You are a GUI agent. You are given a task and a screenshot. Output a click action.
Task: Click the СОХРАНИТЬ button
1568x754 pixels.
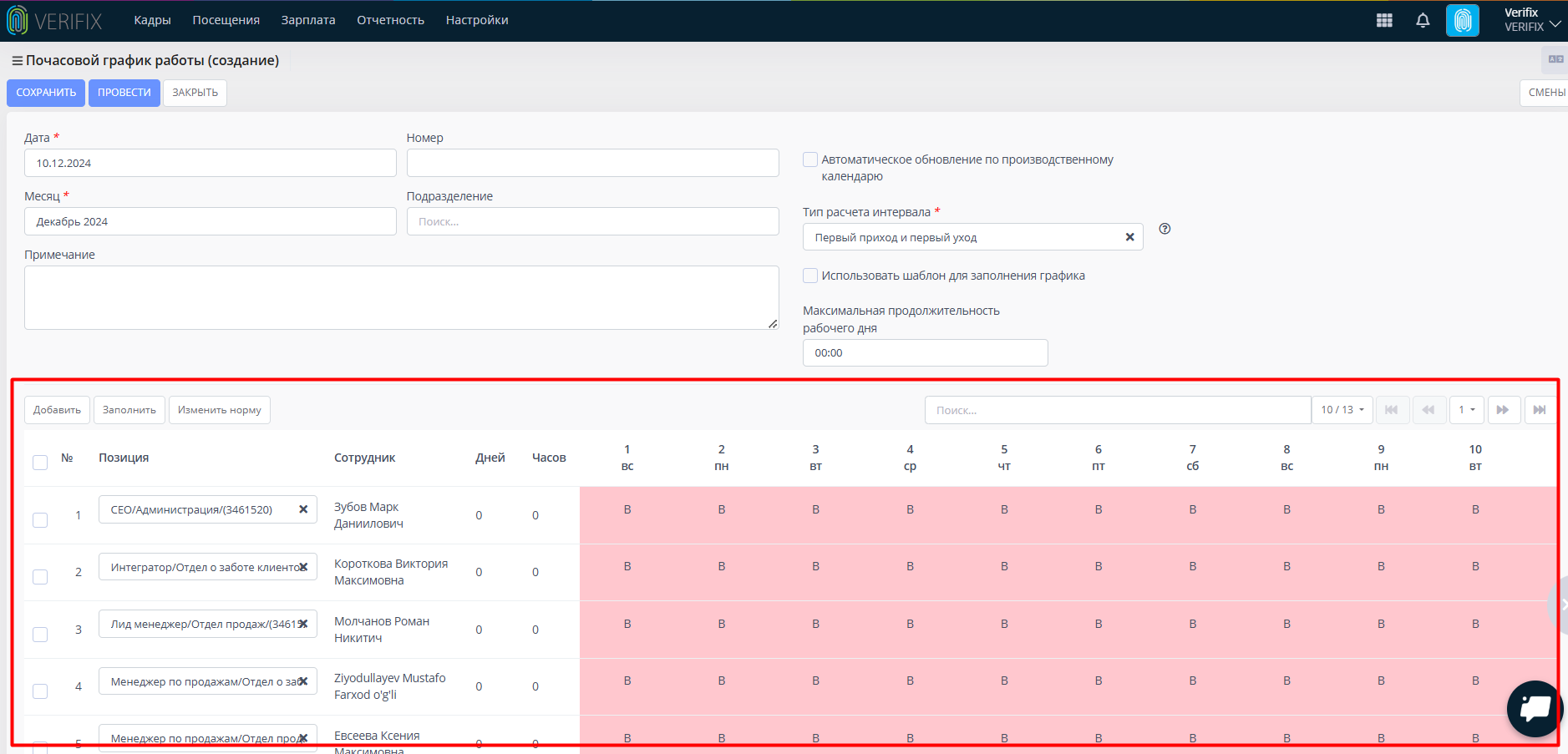coord(46,93)
